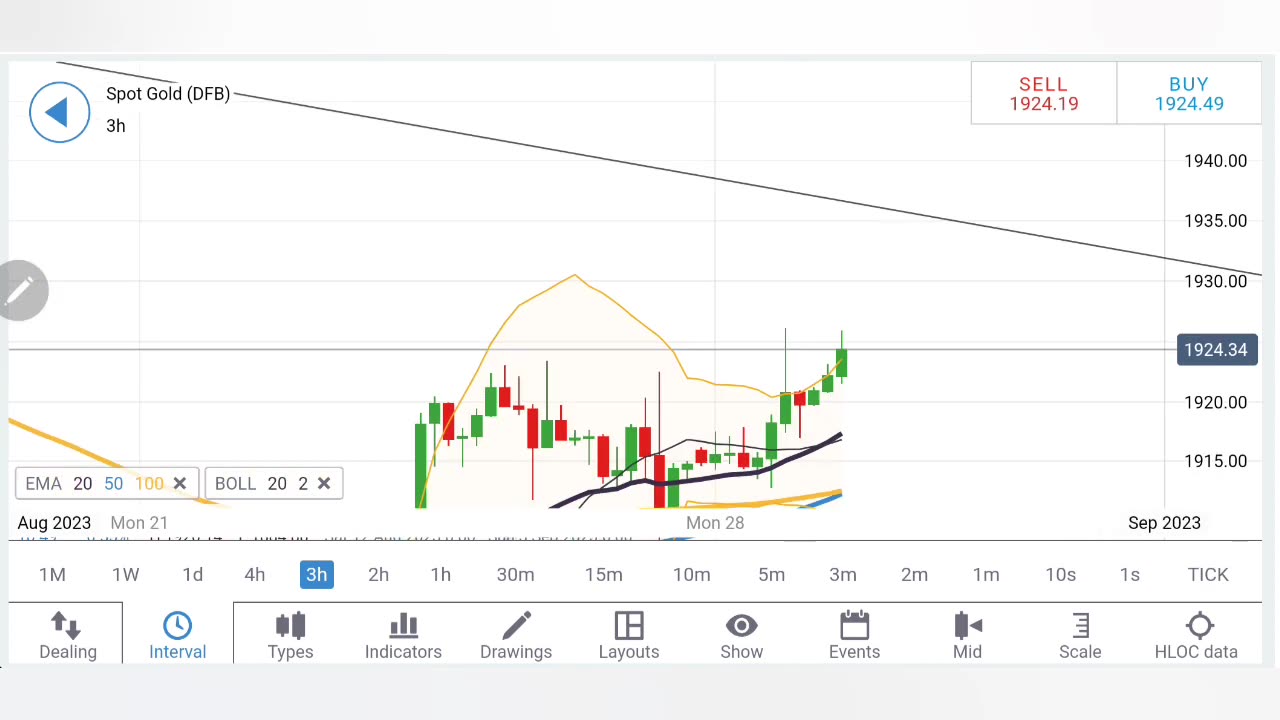Open the pencil drawing tool on chart edge
The width and height of the screenshot is (1280, 720).
pyautogui.click(x=21, y=291)
